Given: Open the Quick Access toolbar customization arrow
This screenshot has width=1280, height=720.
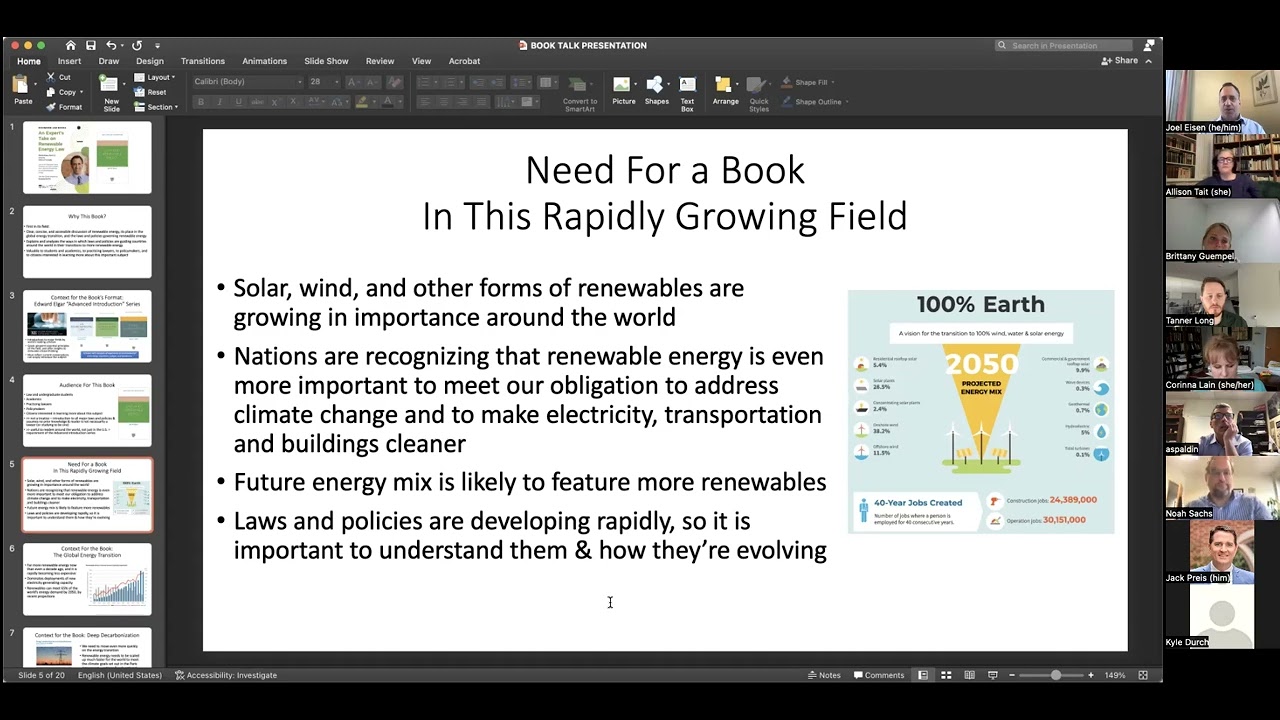Looking at the screenshot, I should (157, 46).
